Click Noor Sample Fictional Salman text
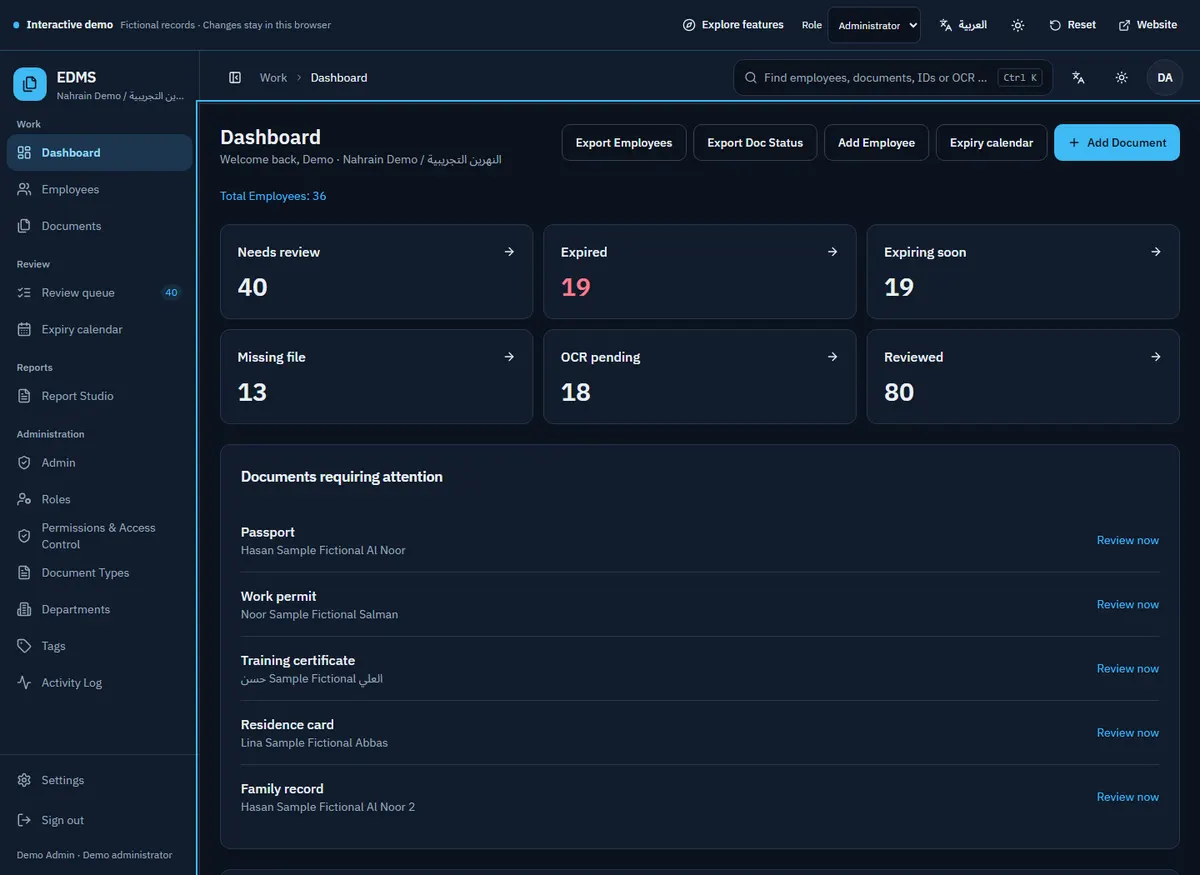Image resolution: width=1200 pixels, height=875 pixels. tap(319, 615)
